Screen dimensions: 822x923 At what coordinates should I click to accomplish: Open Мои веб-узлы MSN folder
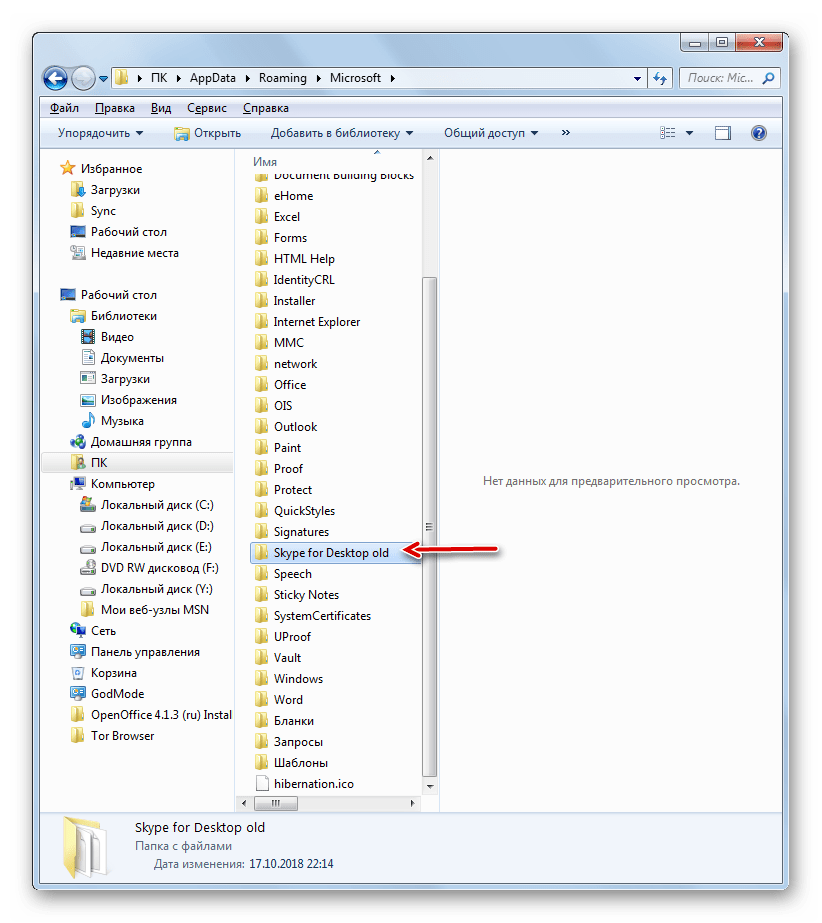144,610
